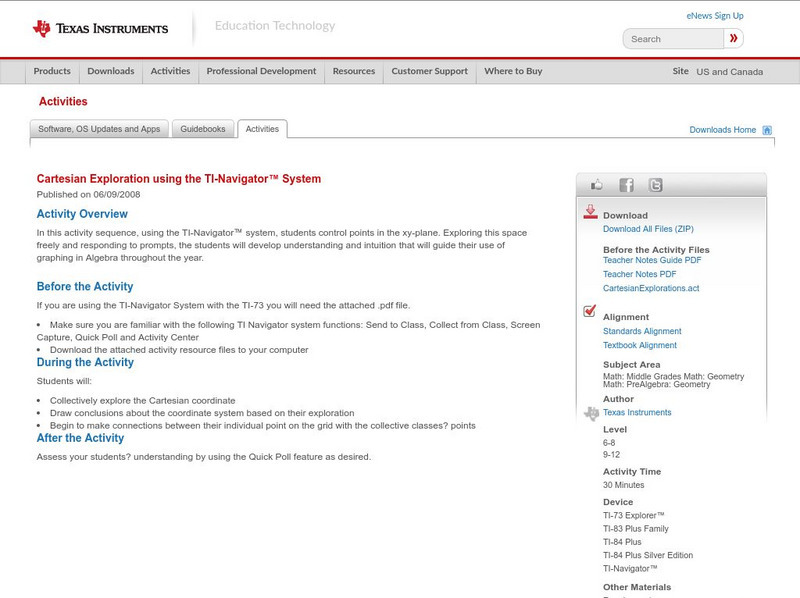Go to the Downloads Home link

pos(722,130)
